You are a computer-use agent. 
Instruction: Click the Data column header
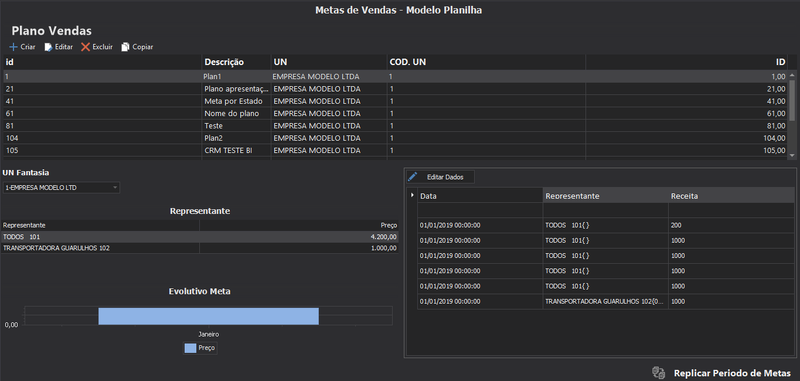tap(480, 196)
